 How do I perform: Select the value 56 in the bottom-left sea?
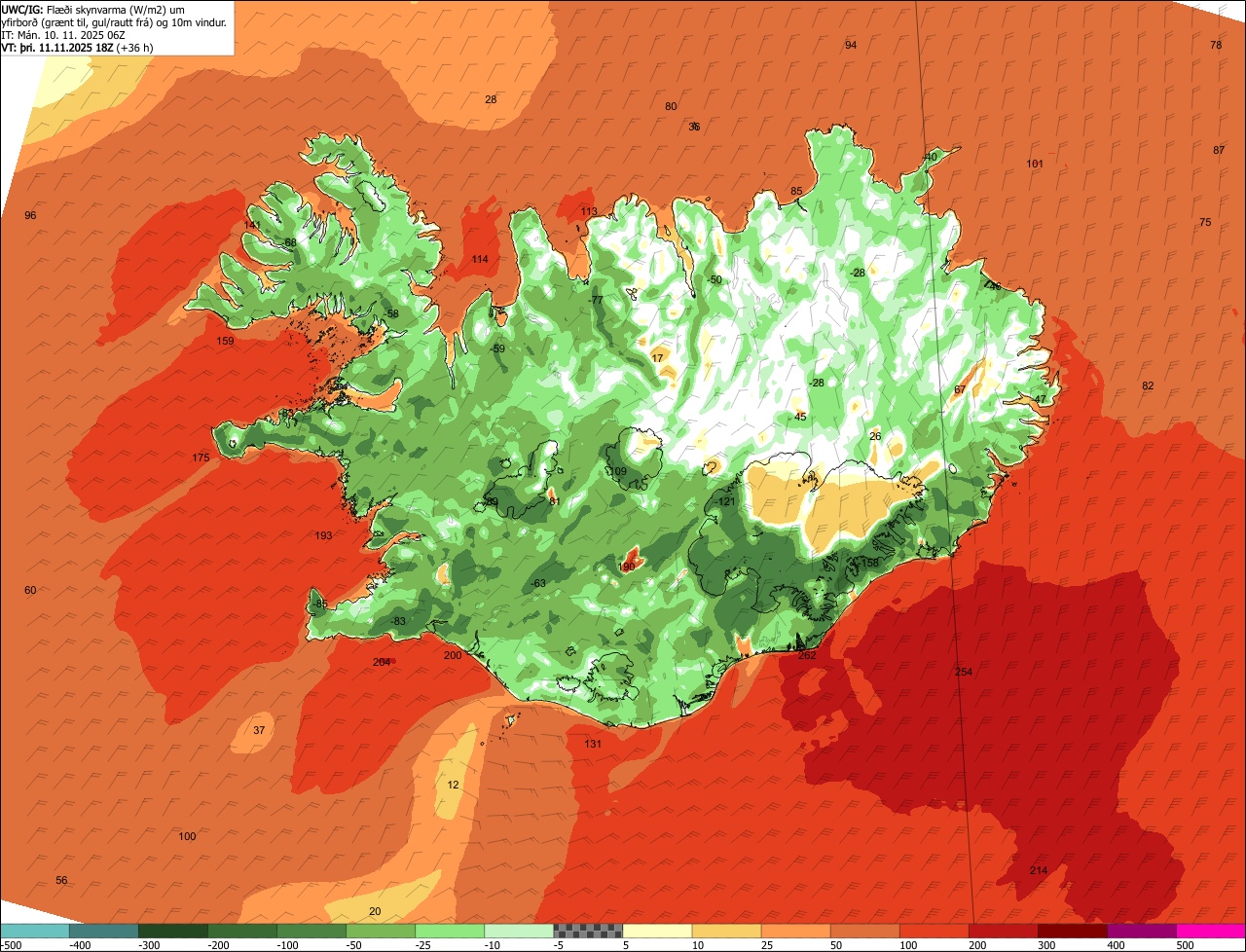tap(61, 880)
